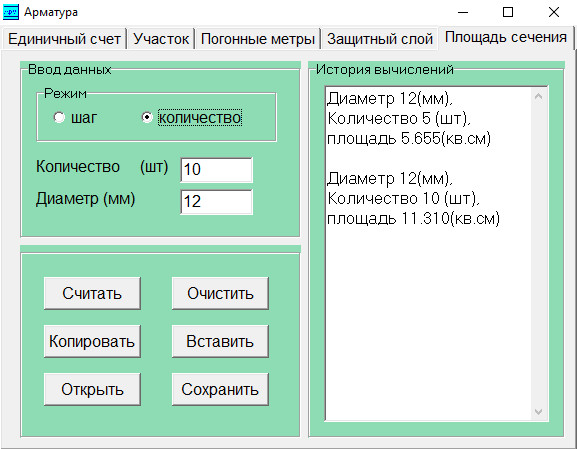This screenshot has width=577, height=449.
Task: Focus the Диаметр (мм) input field
Action: [x=216, y=202]
